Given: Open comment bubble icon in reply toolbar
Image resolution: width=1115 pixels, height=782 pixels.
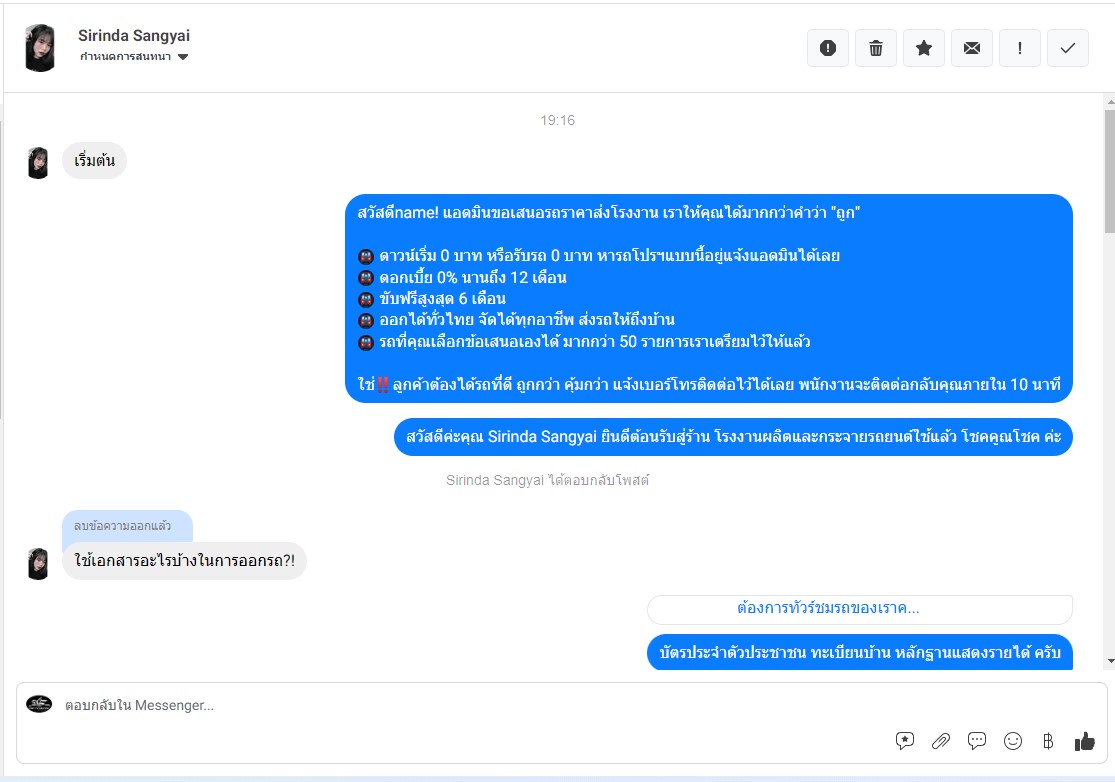Looking at the screenshot, I should point(977,741).
